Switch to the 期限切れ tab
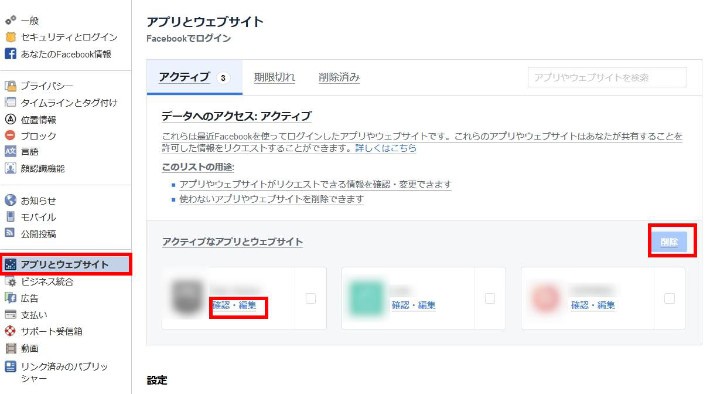Viewport: 710px width, 394px height. (x=274, y=77)
